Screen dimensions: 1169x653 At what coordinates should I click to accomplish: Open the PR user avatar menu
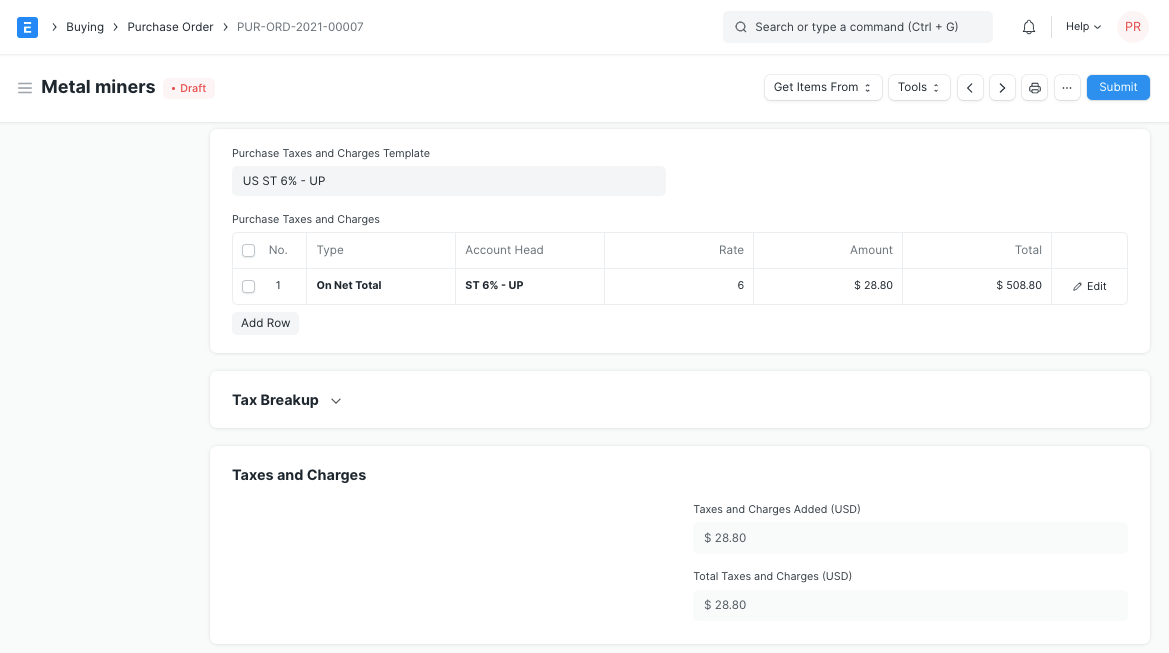click(1132, 26)
